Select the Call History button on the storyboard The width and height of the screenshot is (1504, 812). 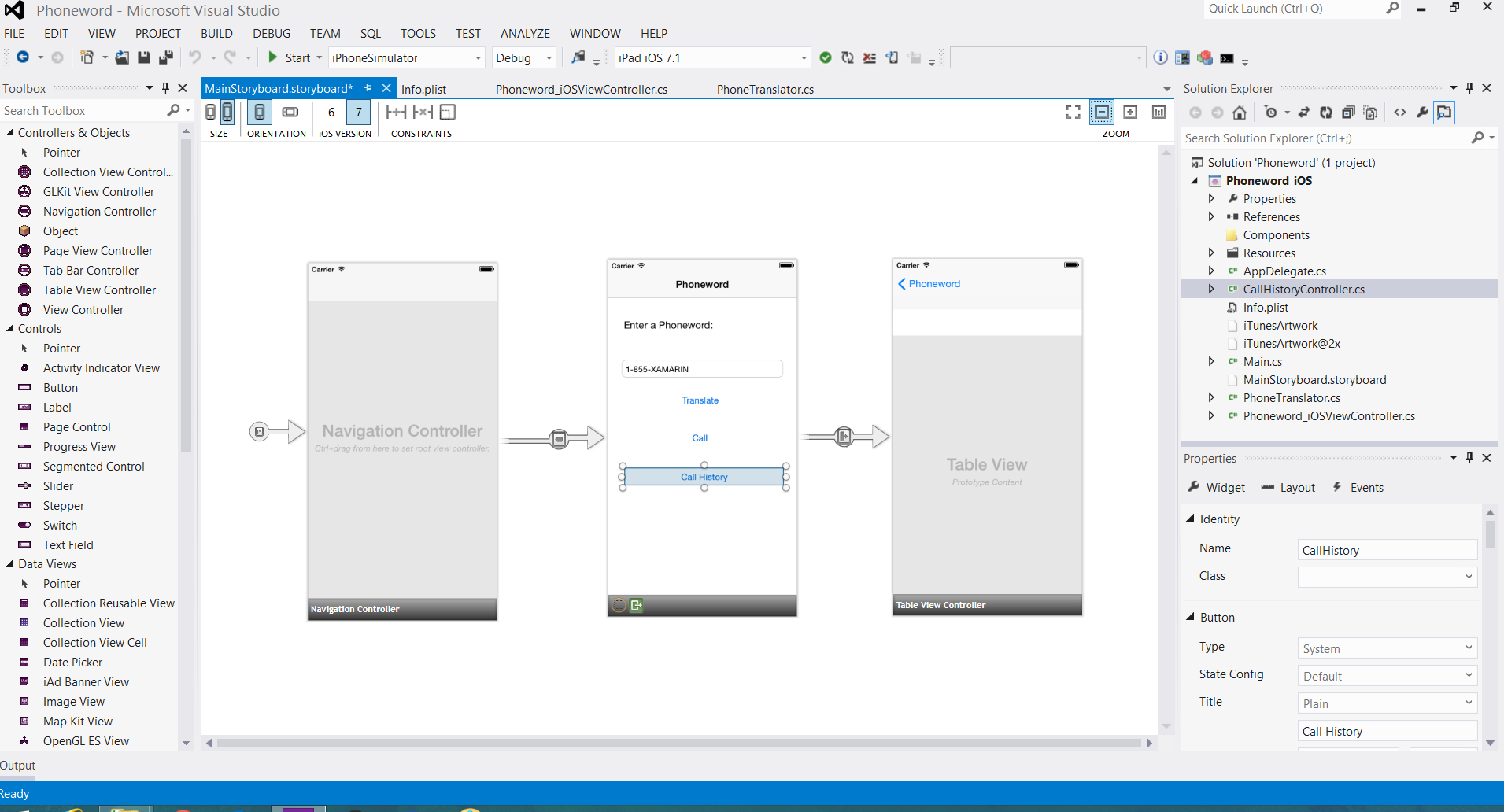pos(704,477)
